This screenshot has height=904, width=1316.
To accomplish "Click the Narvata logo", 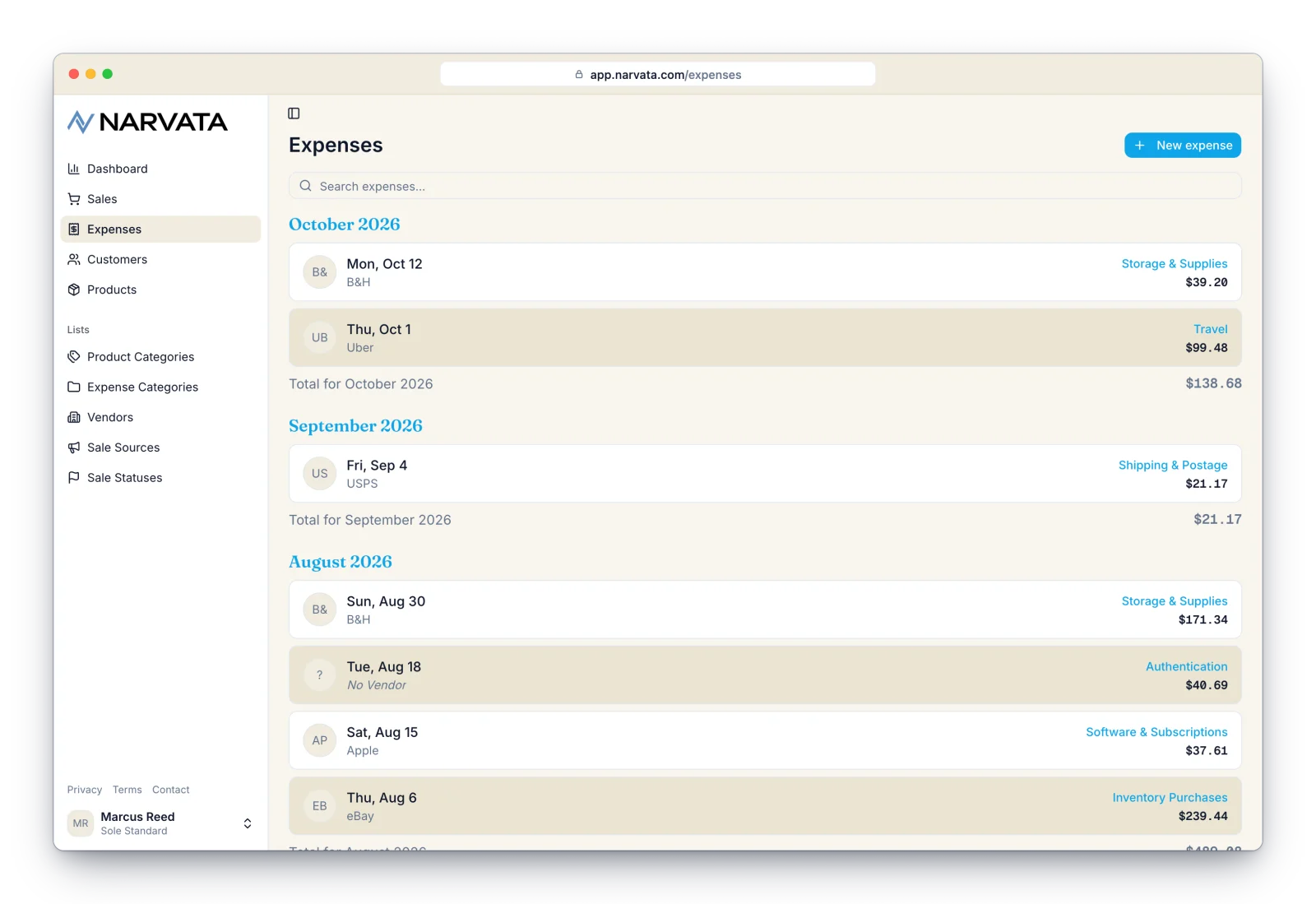I will coord(147,122).
